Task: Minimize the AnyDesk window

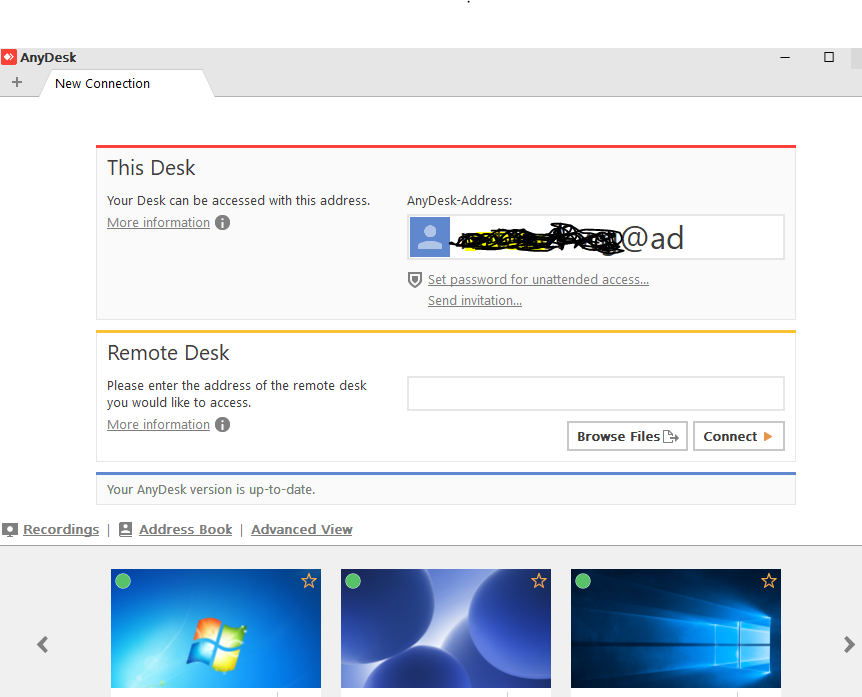Action: click(x=785, y=57)
